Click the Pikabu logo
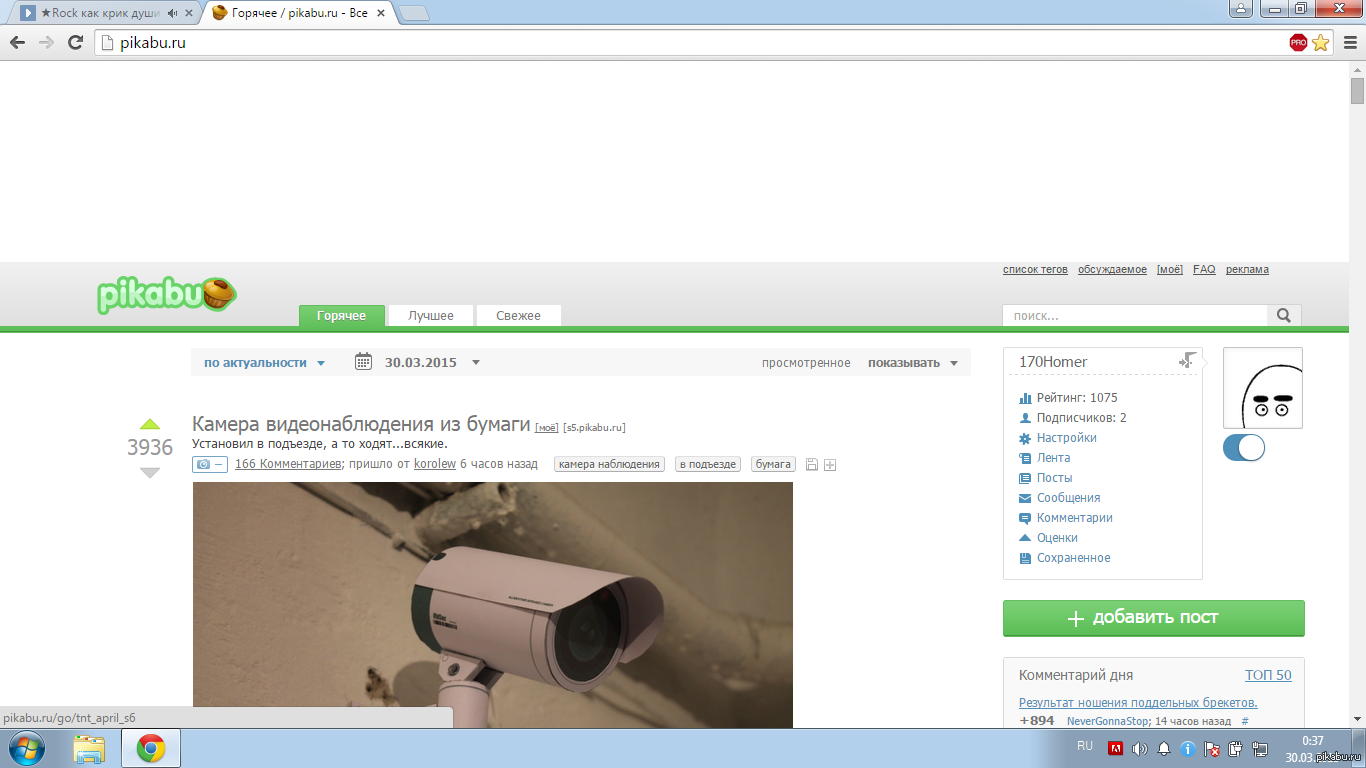 167,294
